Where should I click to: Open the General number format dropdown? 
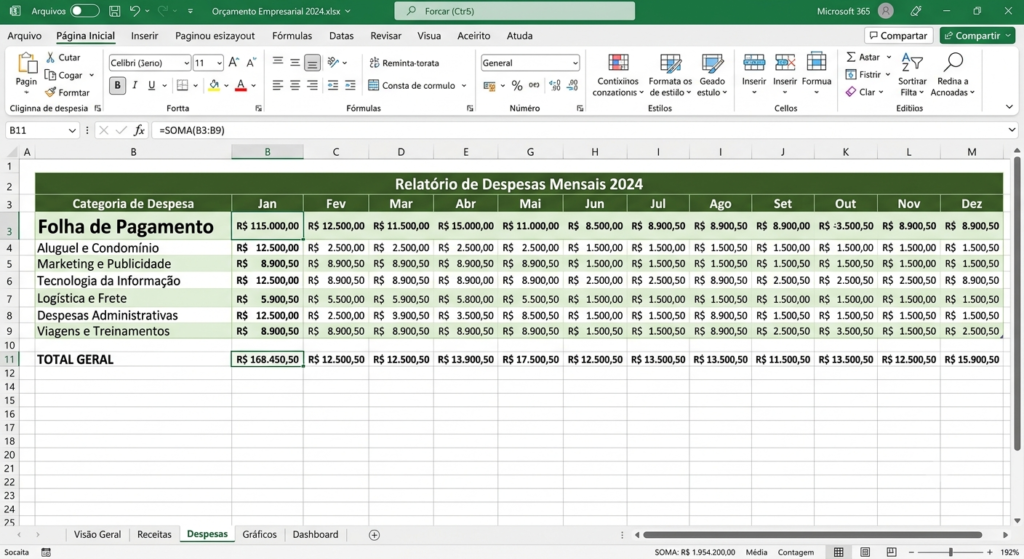[x=575, y=63]
